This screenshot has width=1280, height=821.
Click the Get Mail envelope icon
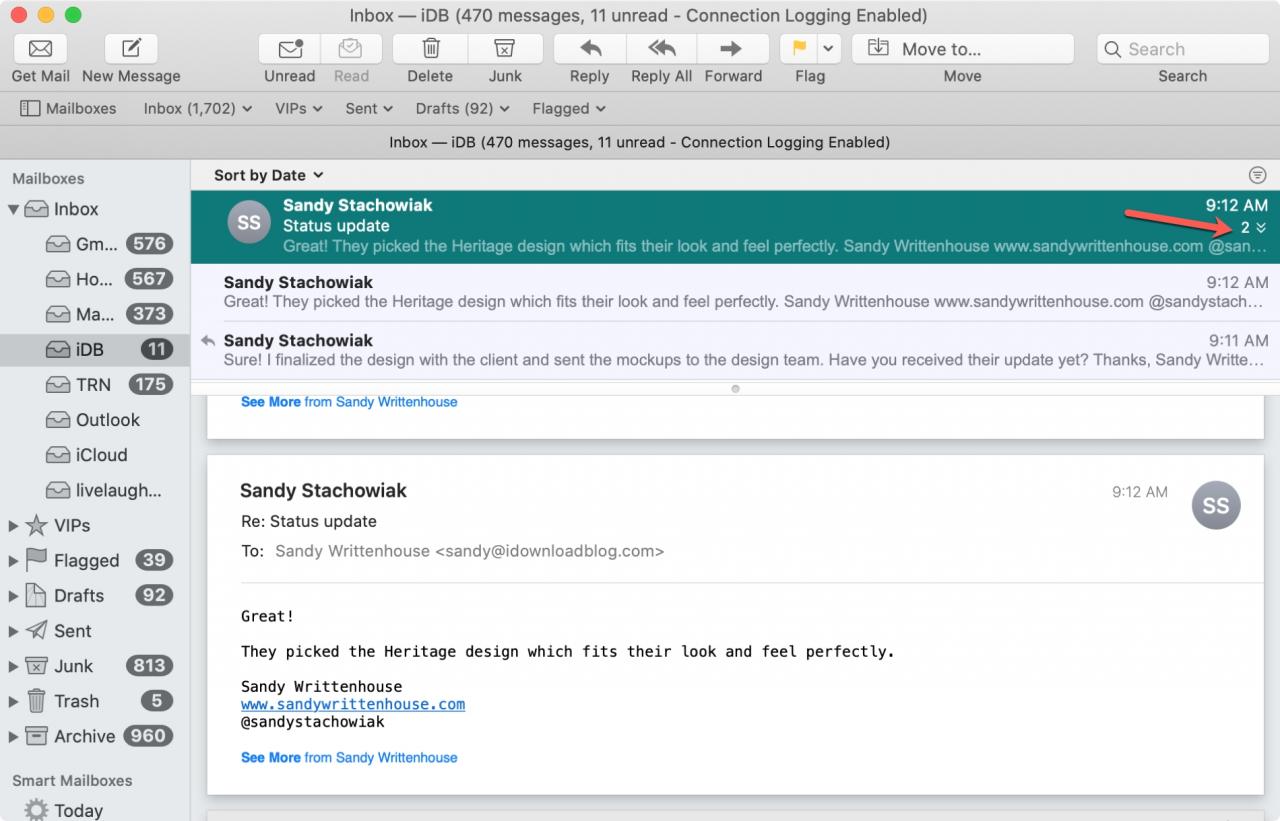(41, 48)
